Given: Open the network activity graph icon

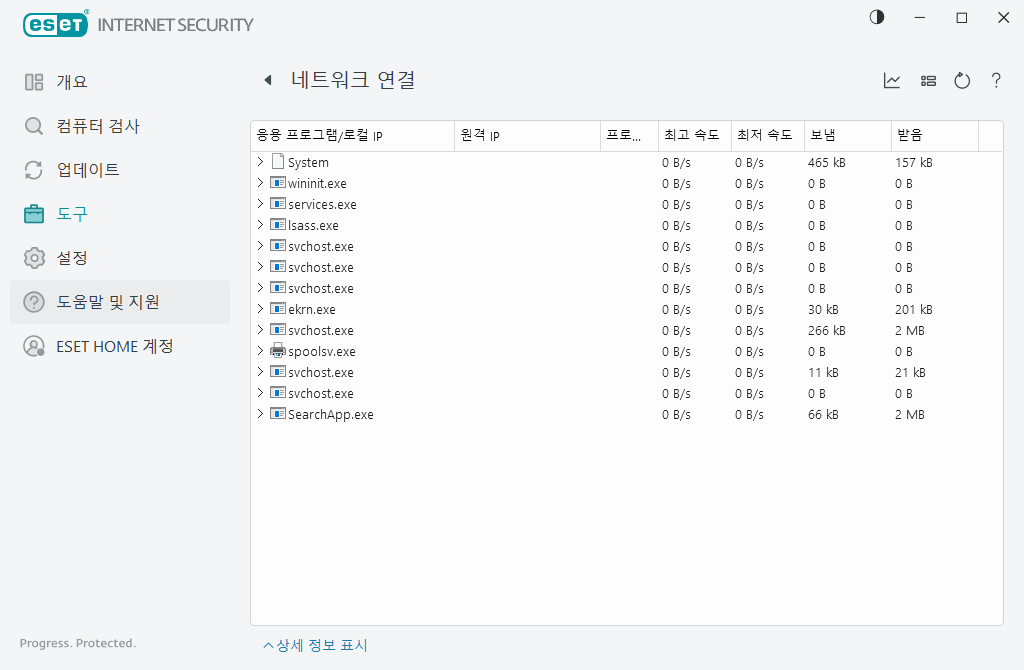Looking at the screenshot, I should point(891,81).
